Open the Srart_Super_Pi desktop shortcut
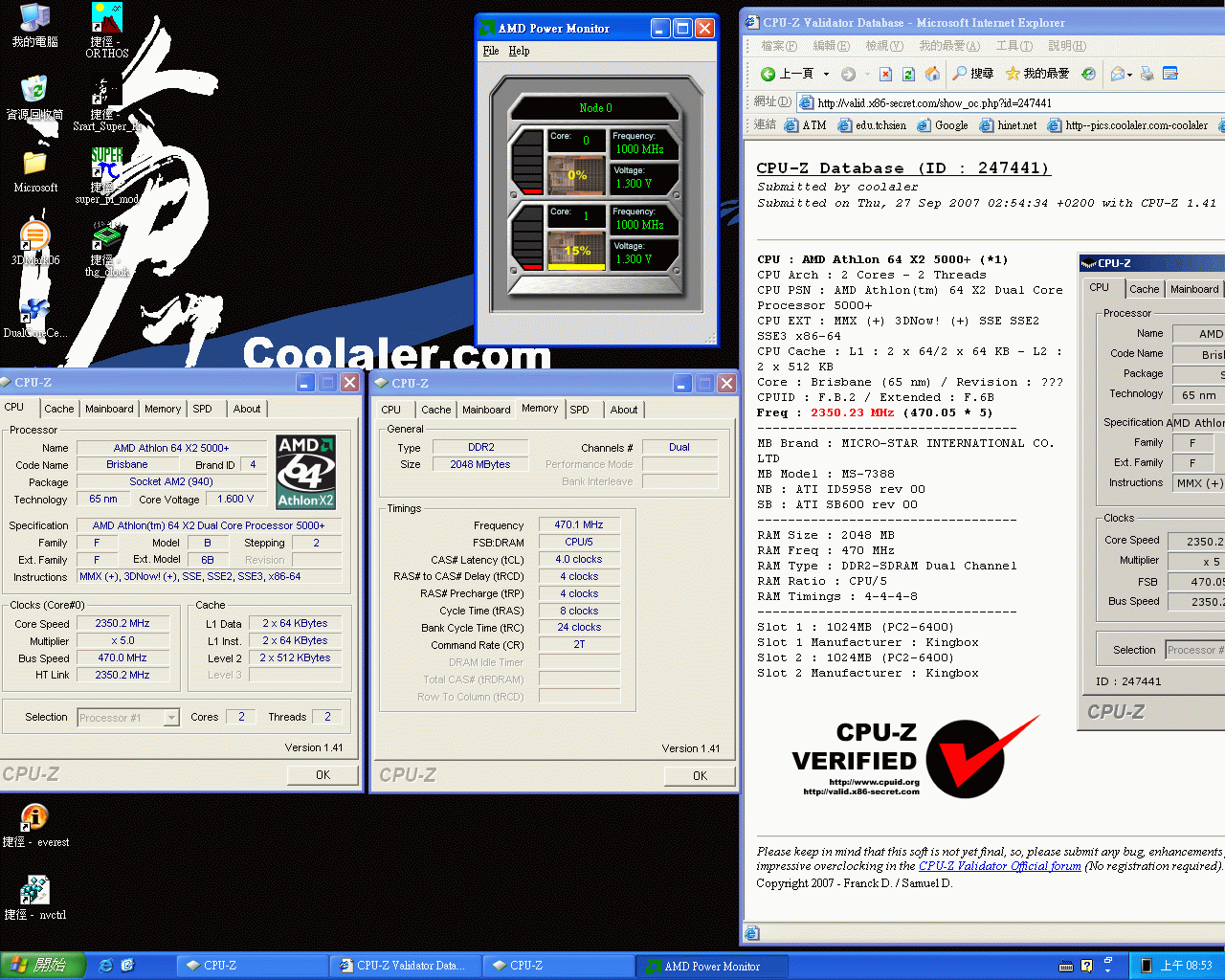 click(x=107, y=103)
